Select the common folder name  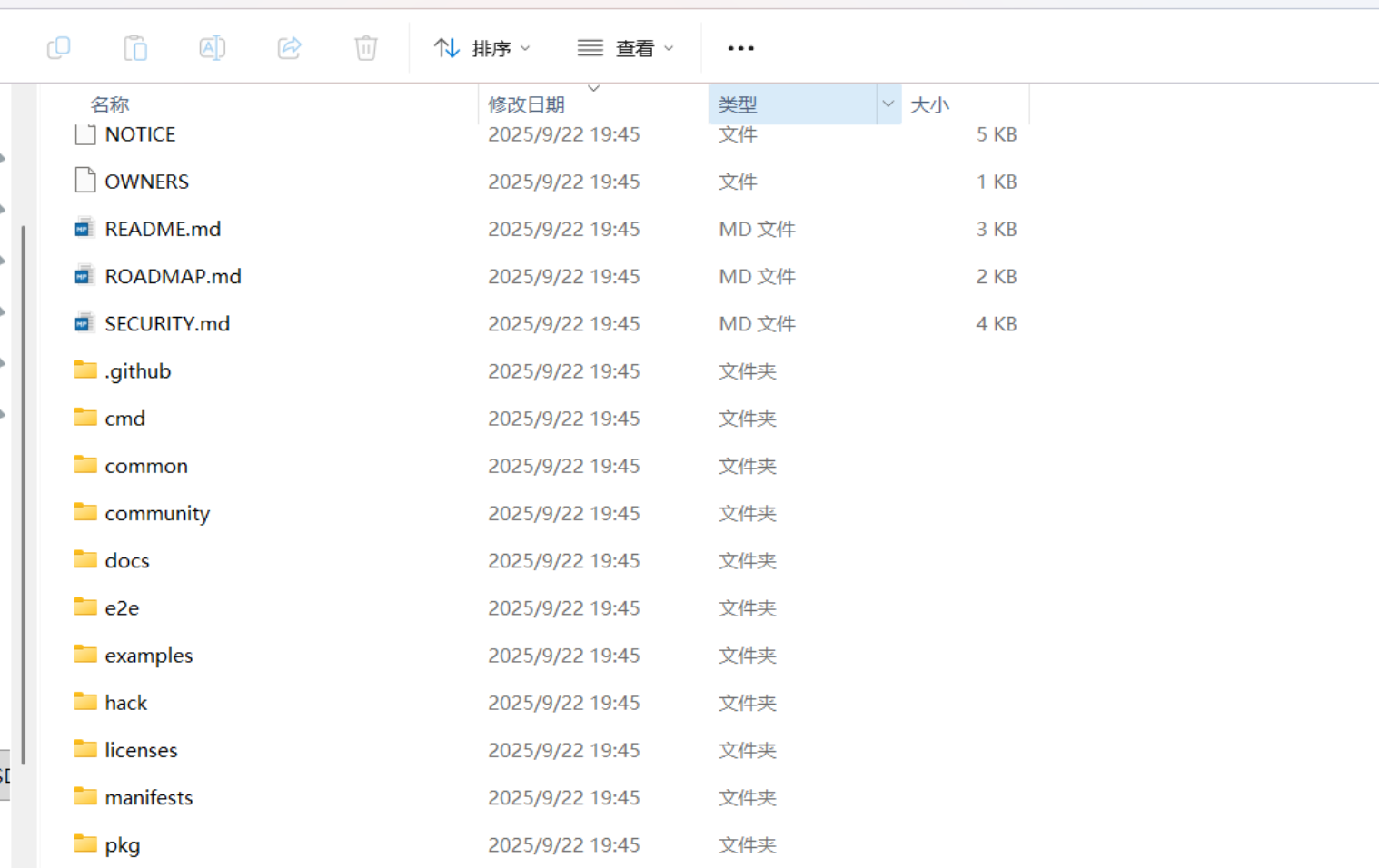tap(146, 466)
